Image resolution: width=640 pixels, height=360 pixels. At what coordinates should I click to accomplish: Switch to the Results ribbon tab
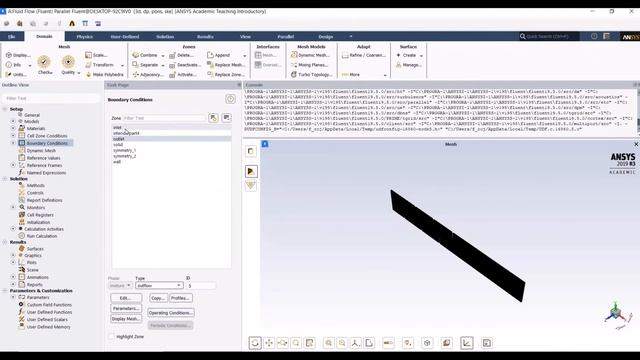point(205,36)
